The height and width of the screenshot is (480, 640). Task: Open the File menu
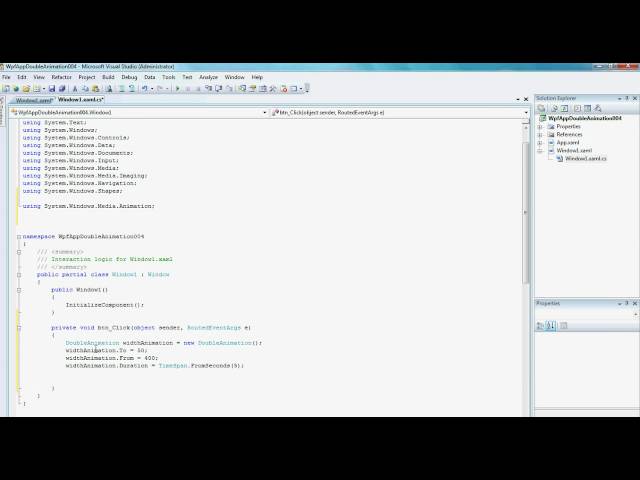coord(6,77)
